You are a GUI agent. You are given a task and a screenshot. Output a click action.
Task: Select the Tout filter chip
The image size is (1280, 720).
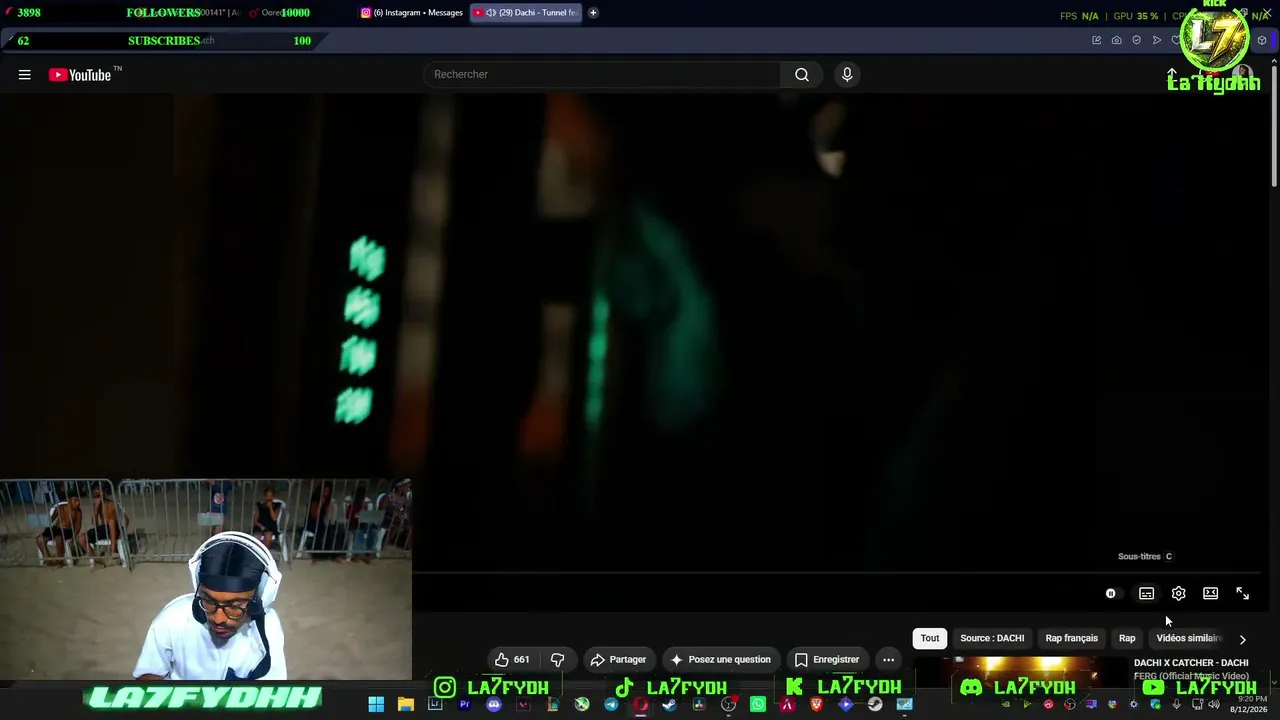[930, 638]
